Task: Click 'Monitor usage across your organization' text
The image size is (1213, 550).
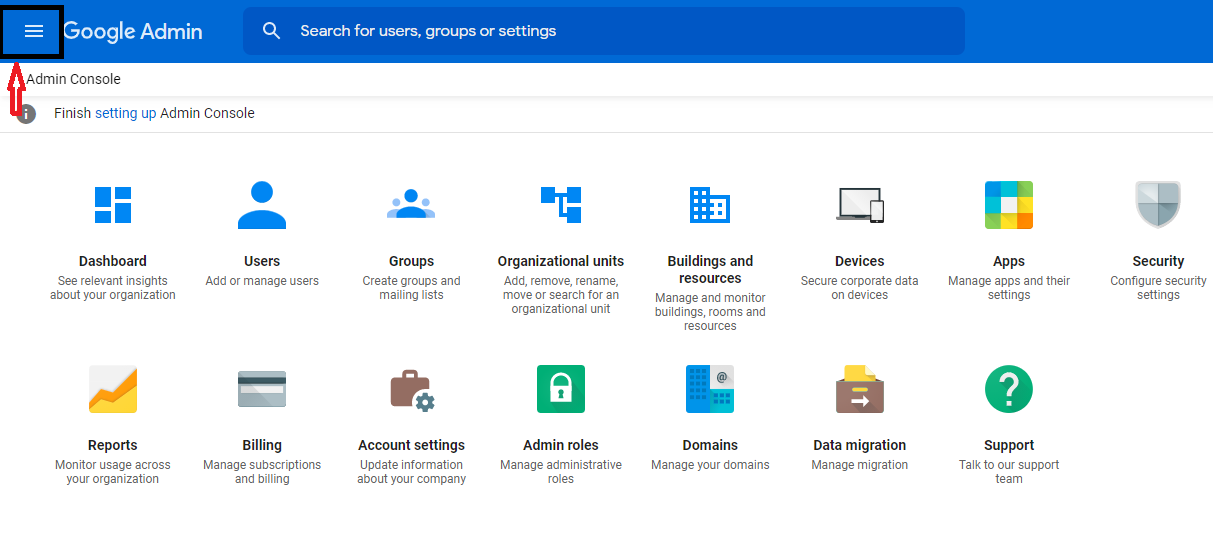Action: [113, 472]
